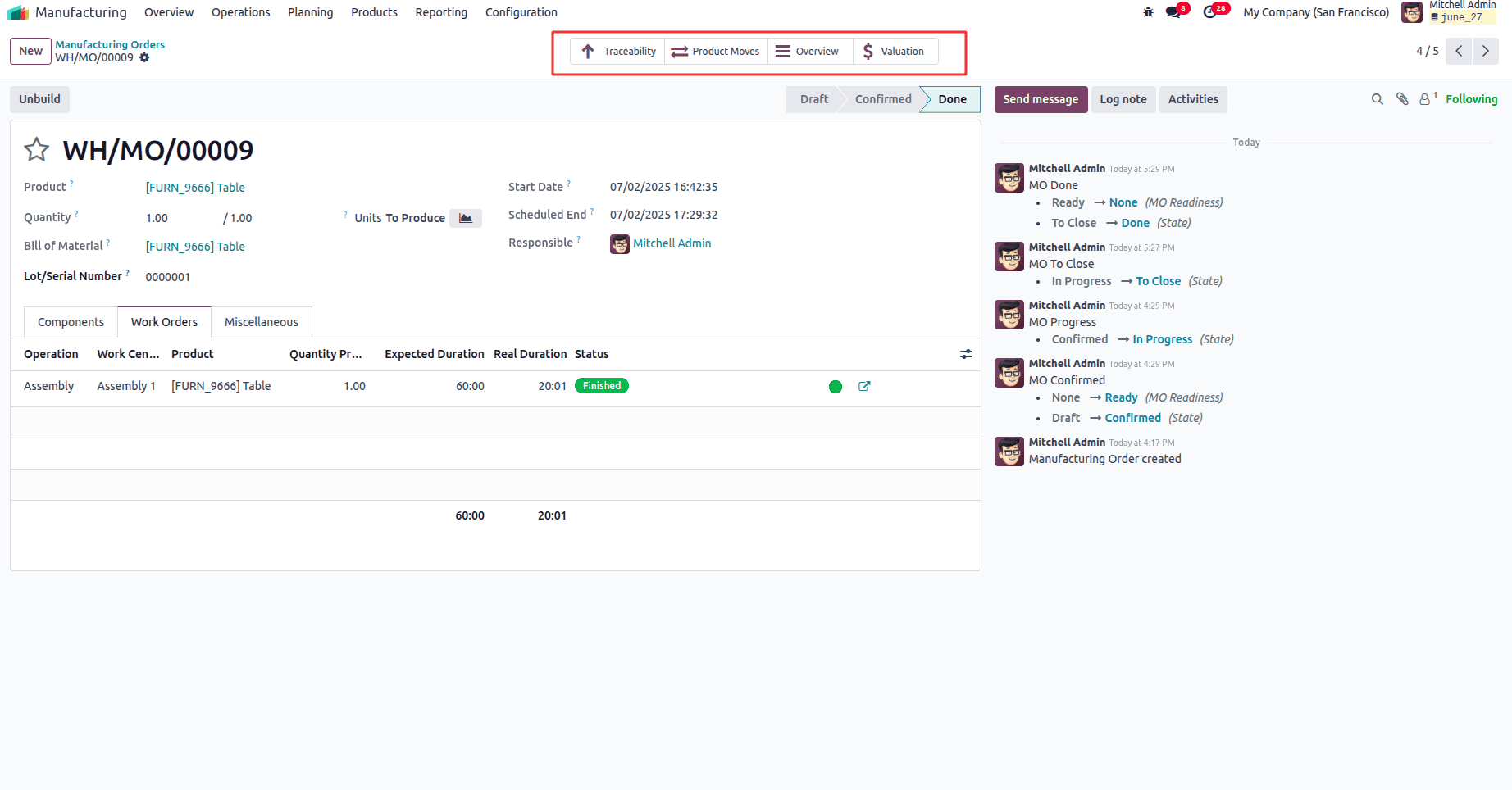The width and height of the screenshot is (1512, 790).
Task: Open the product link [FURN_9666] Table
Action: pyautogui.click(x=195, y=188)
